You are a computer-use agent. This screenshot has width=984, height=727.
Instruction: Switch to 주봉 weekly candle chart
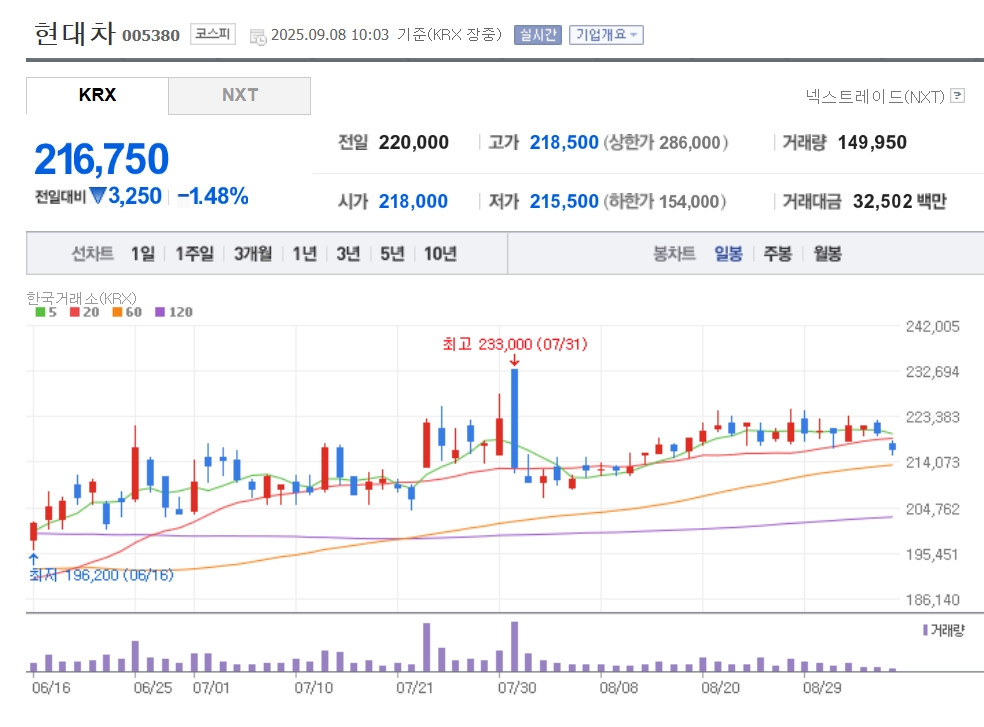pos(778,254)
